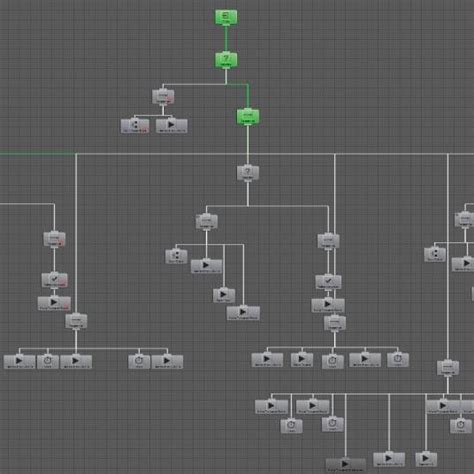The width and height of the screenshot is (474, 474).
Task: Click the red-tinted play node under the checkmark
Action: click(54, 303)
